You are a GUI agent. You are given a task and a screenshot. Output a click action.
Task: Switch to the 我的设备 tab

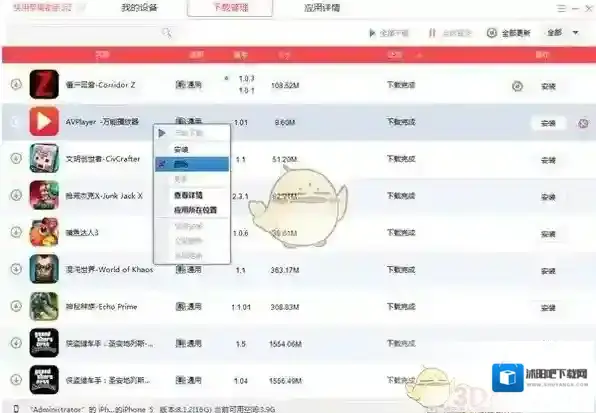pyautogui.click(x=139, y=8)
